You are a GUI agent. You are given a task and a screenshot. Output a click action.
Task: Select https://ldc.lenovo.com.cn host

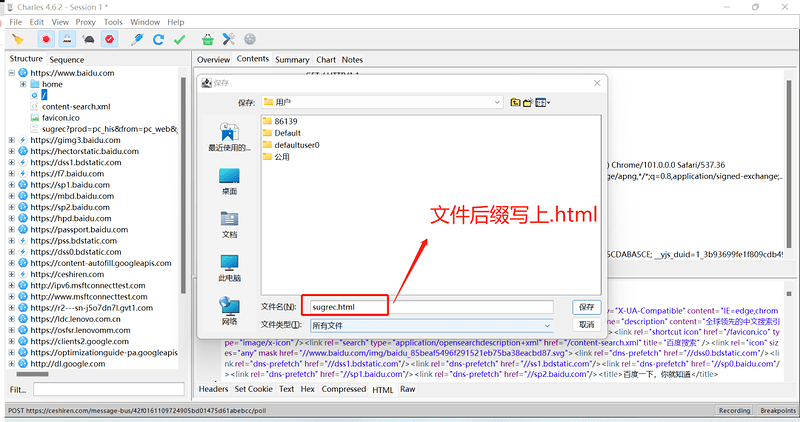click(x=76, y=319)
